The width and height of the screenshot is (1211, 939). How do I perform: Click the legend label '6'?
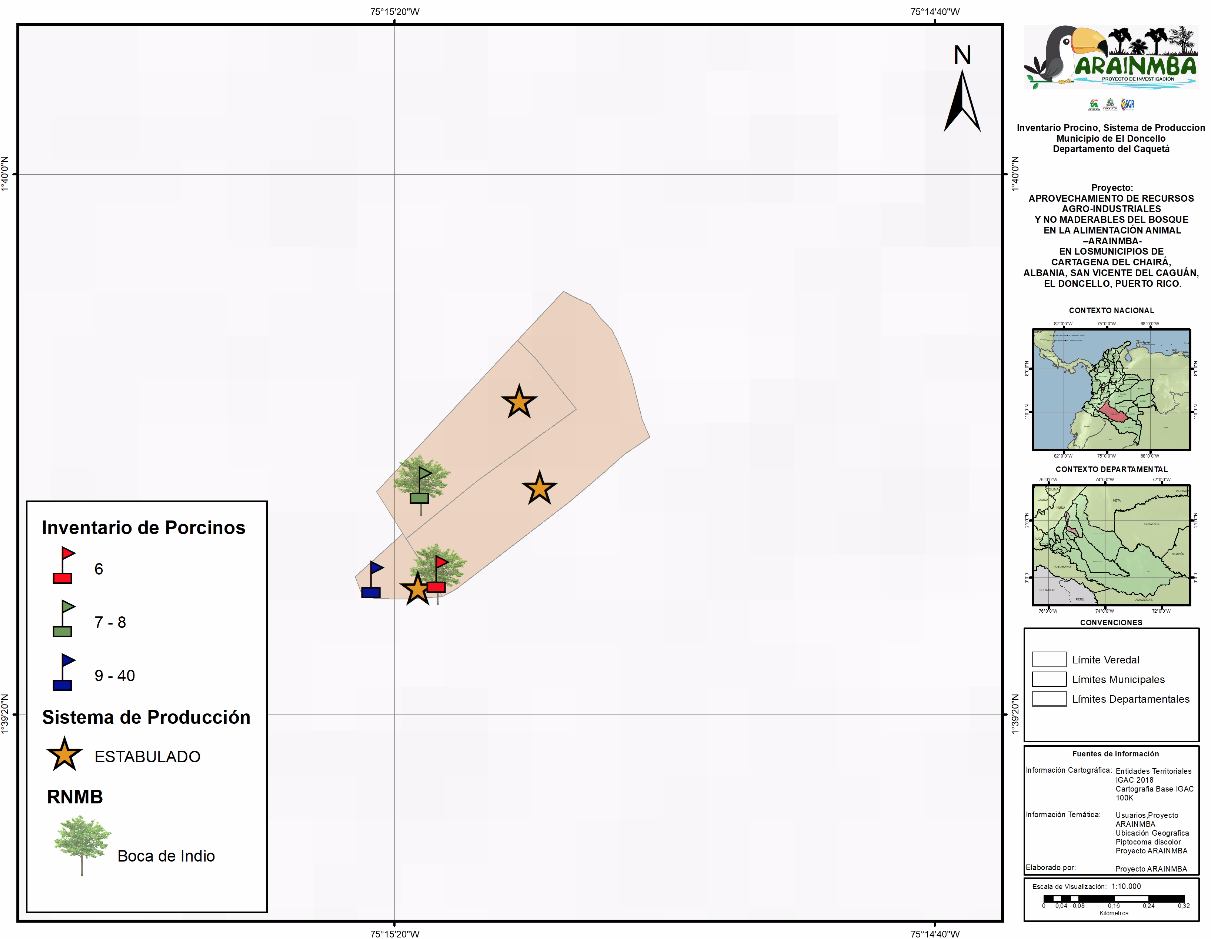click(x=99, y=569)
